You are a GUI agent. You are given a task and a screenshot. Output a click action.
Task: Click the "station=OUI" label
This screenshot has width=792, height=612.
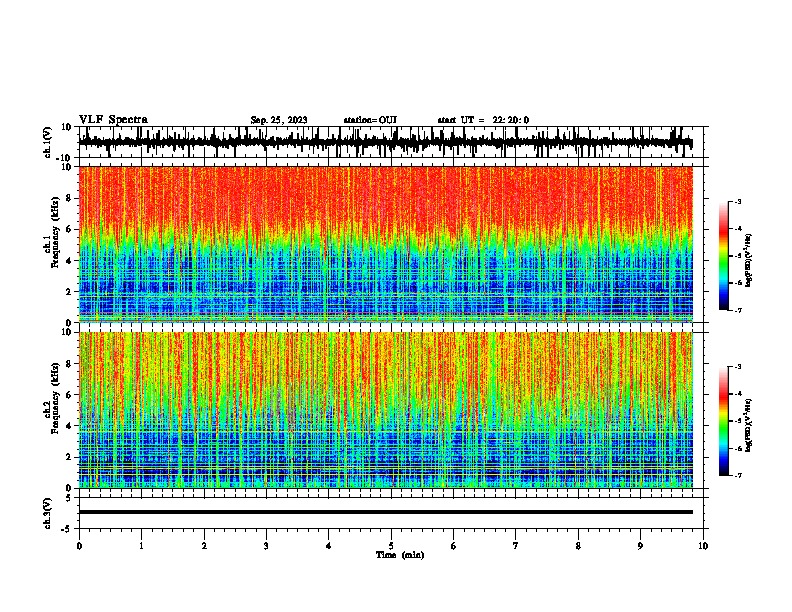point(370,120)
